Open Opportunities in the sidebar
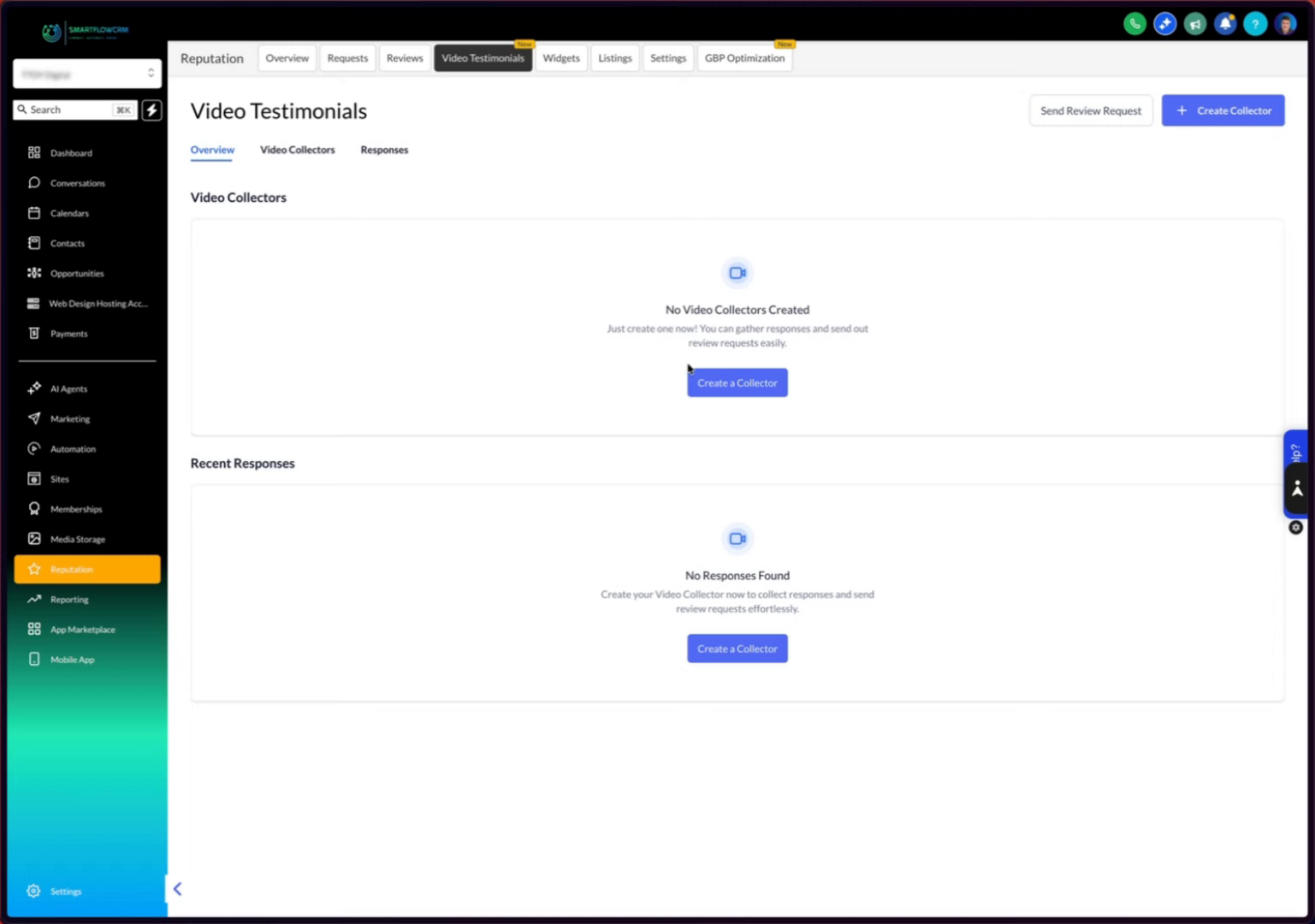 click(86, 274)
